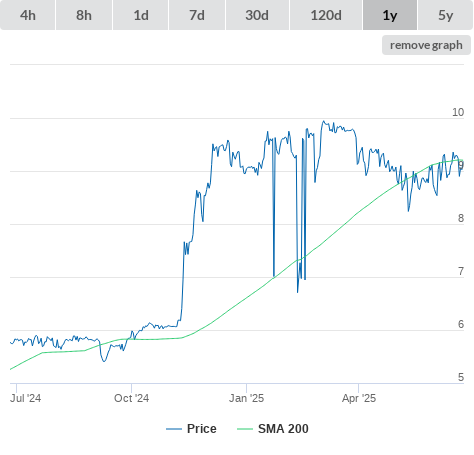The height and width of the screenshot is (455, 474).
Task: Toggle the Price series in legend
Action: pyautogui.click(x=191, y=429)
